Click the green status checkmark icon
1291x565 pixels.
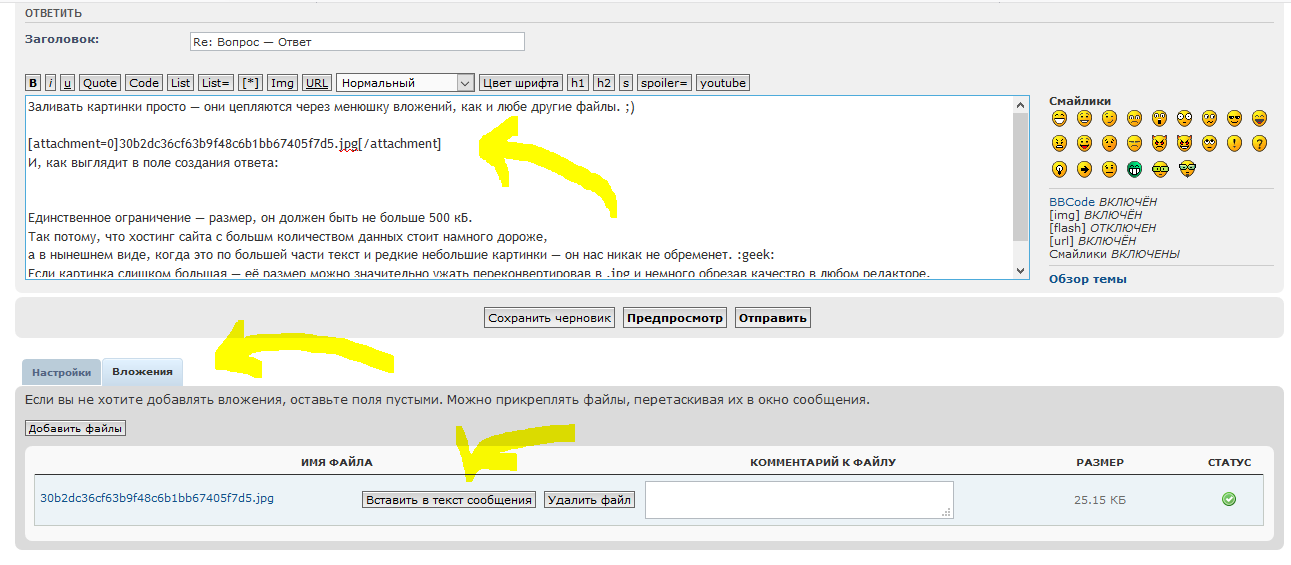[x=1229, y=499]
